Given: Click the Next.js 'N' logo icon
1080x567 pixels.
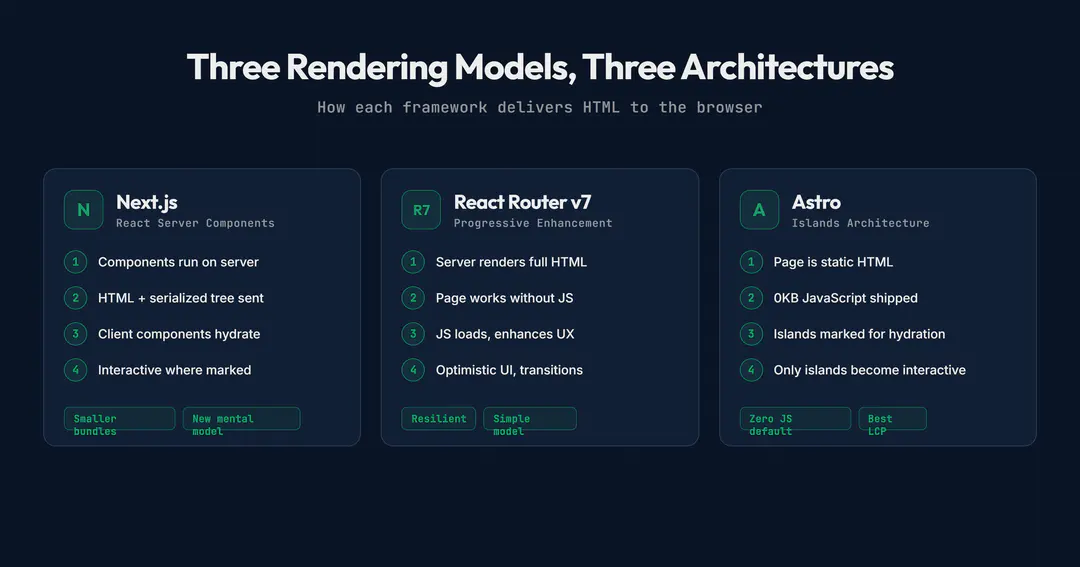Looking at the screenshot, I should pos(83,209).
